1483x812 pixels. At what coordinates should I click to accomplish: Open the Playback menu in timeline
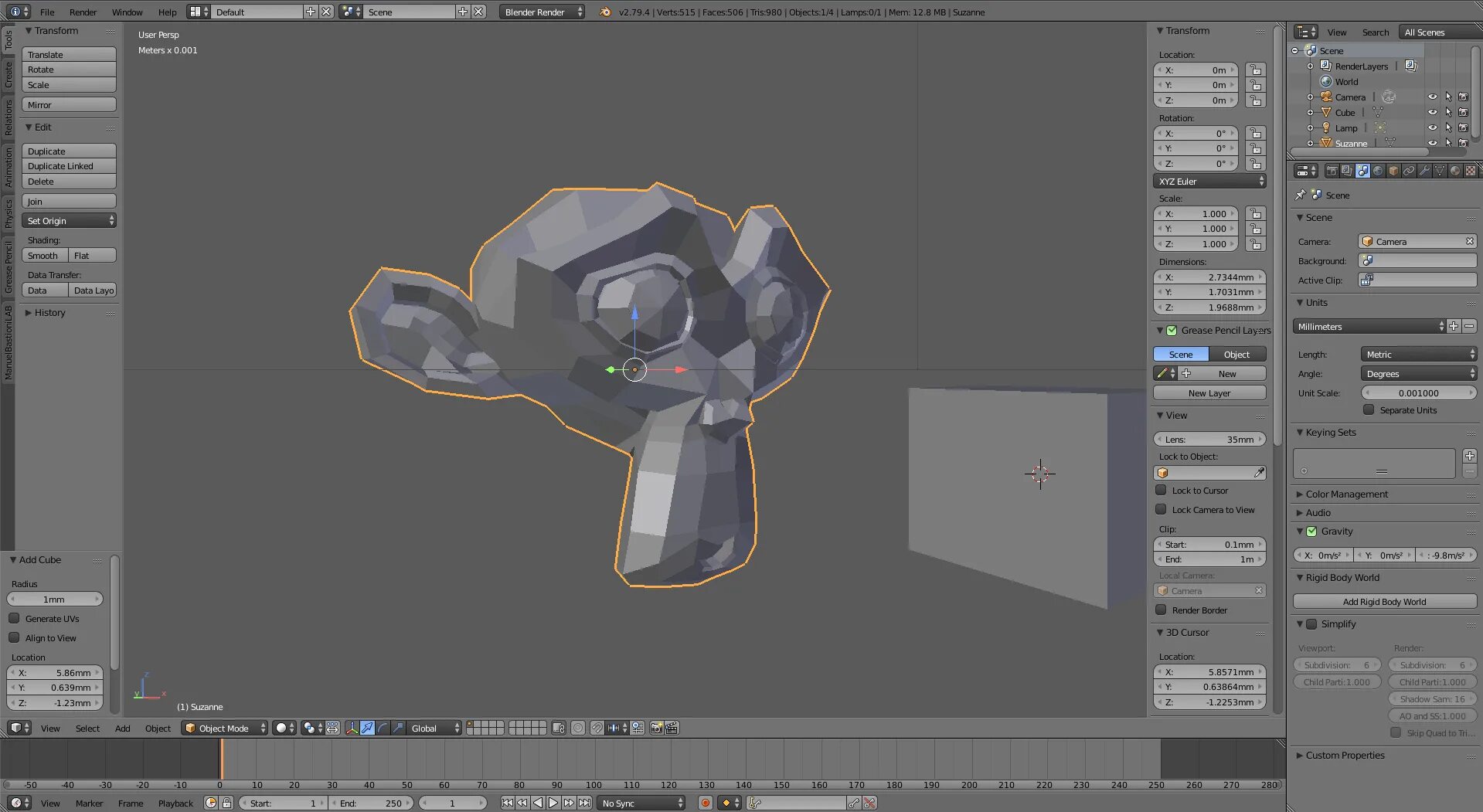point(175,803)
